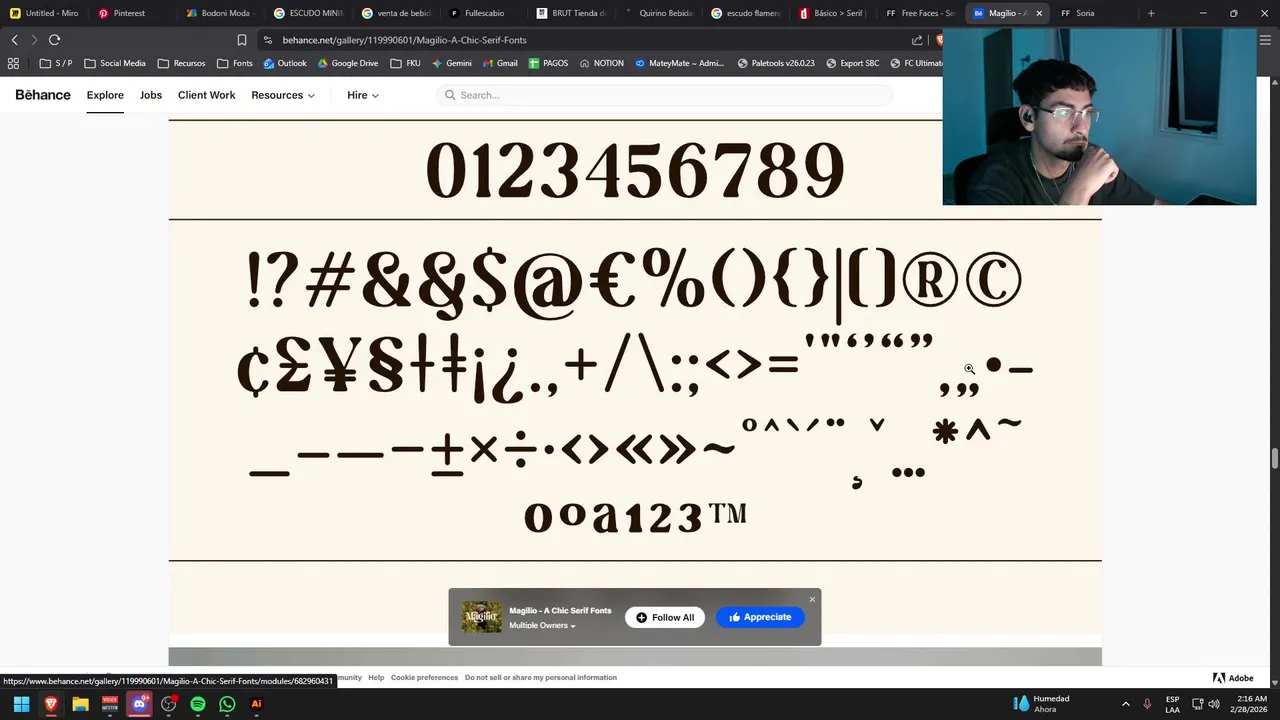The width and height of the screenshot is (1280, 720).
Task: Open the Social Media bookmarks folder
Action: (x=115, y=63)
